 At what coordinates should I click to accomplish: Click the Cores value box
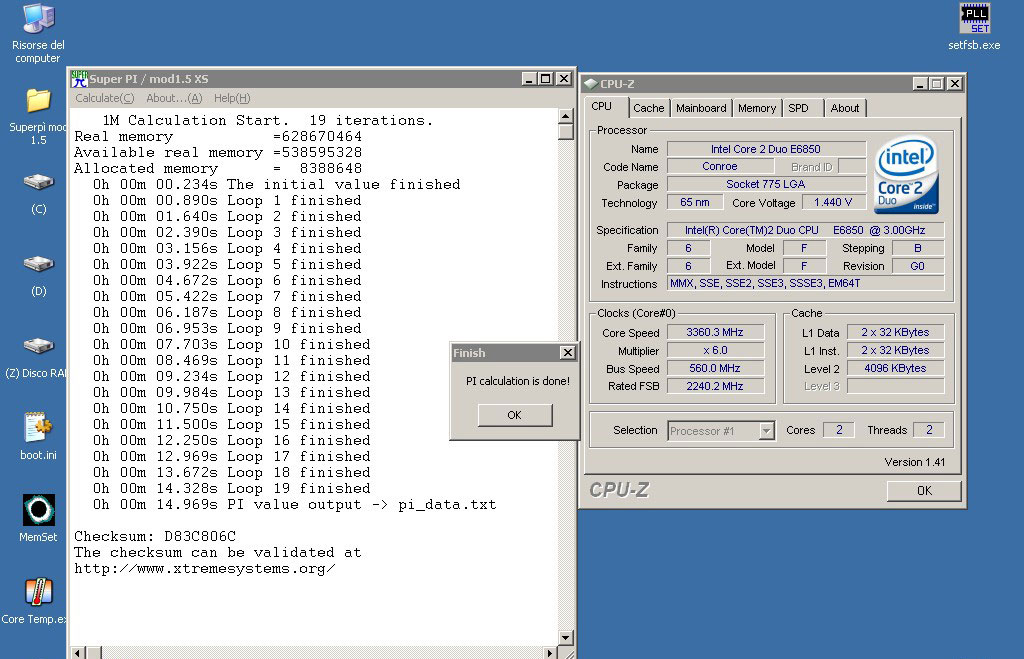tap(839, 430)
